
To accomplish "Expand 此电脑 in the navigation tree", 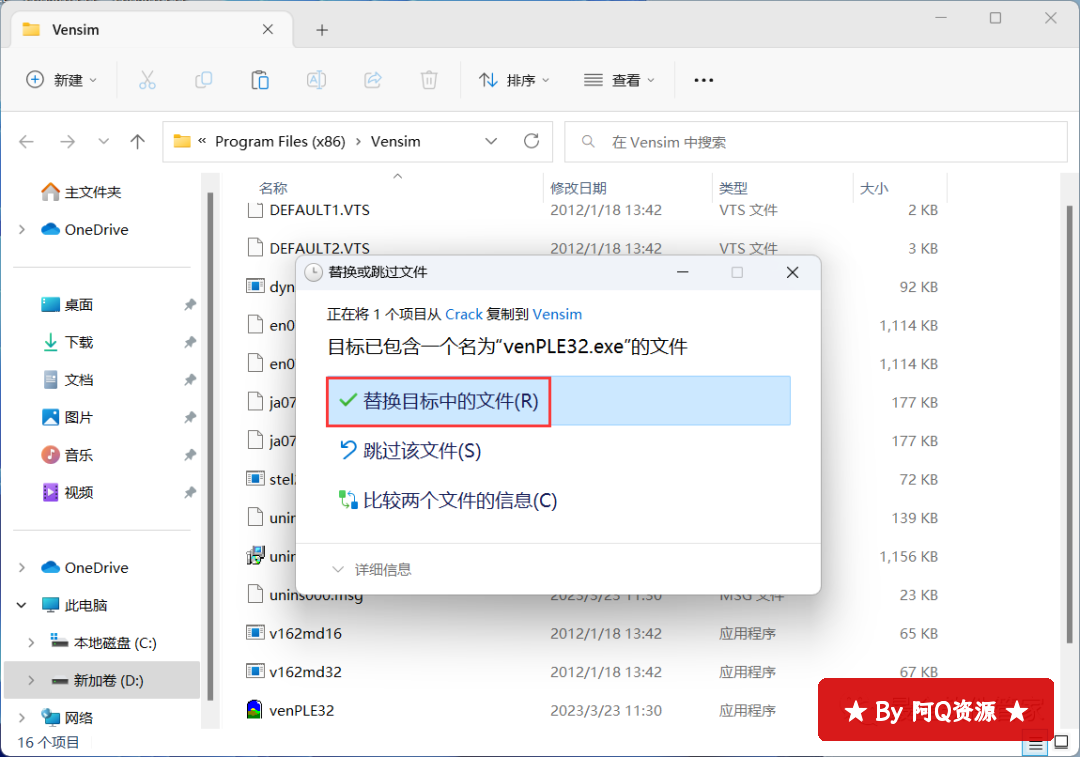I will pyautogui.click(x=22, y=605).
